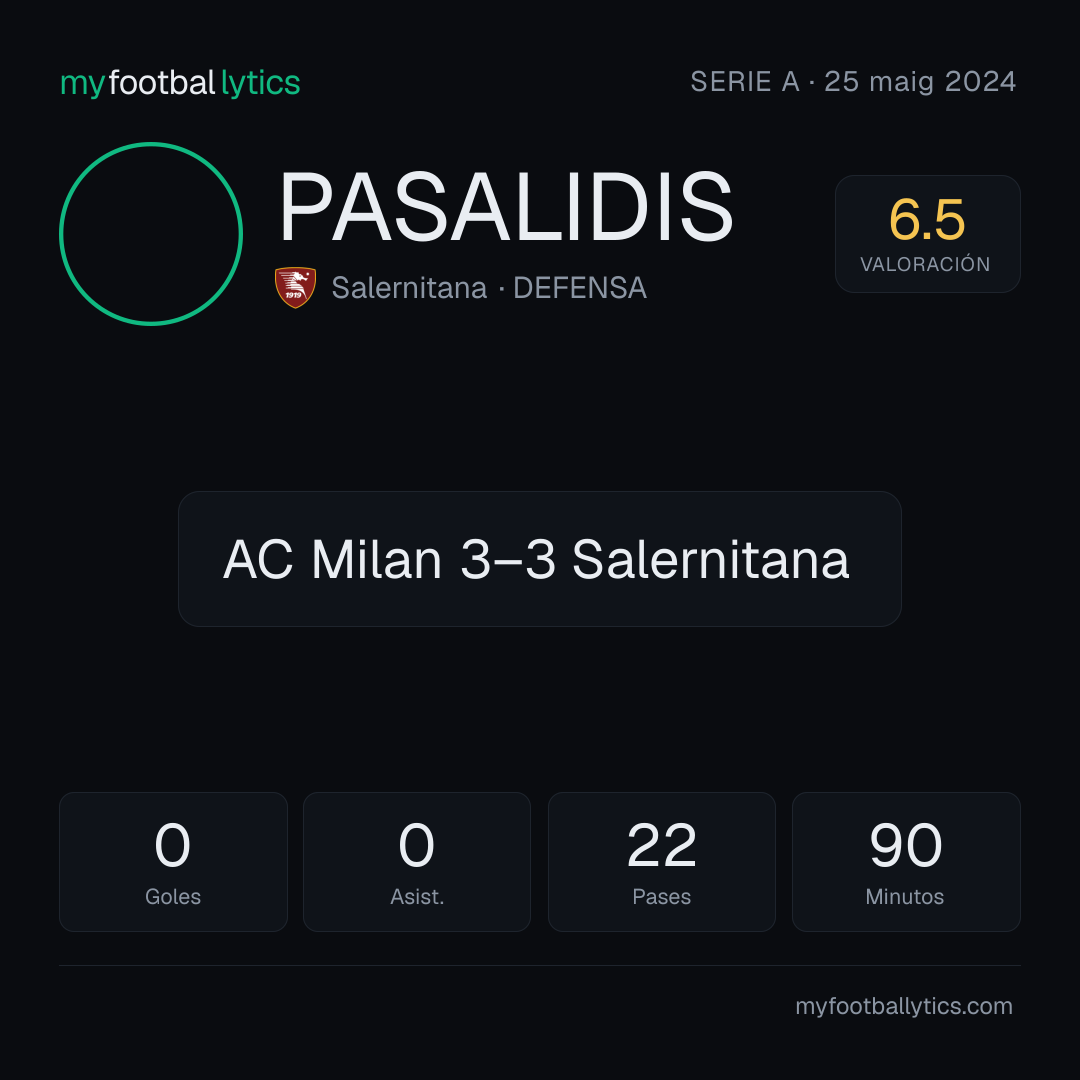Click the PASALIDIS player name heading
The height and width of the screenshot is (1080, 1080).
[506, 207]
